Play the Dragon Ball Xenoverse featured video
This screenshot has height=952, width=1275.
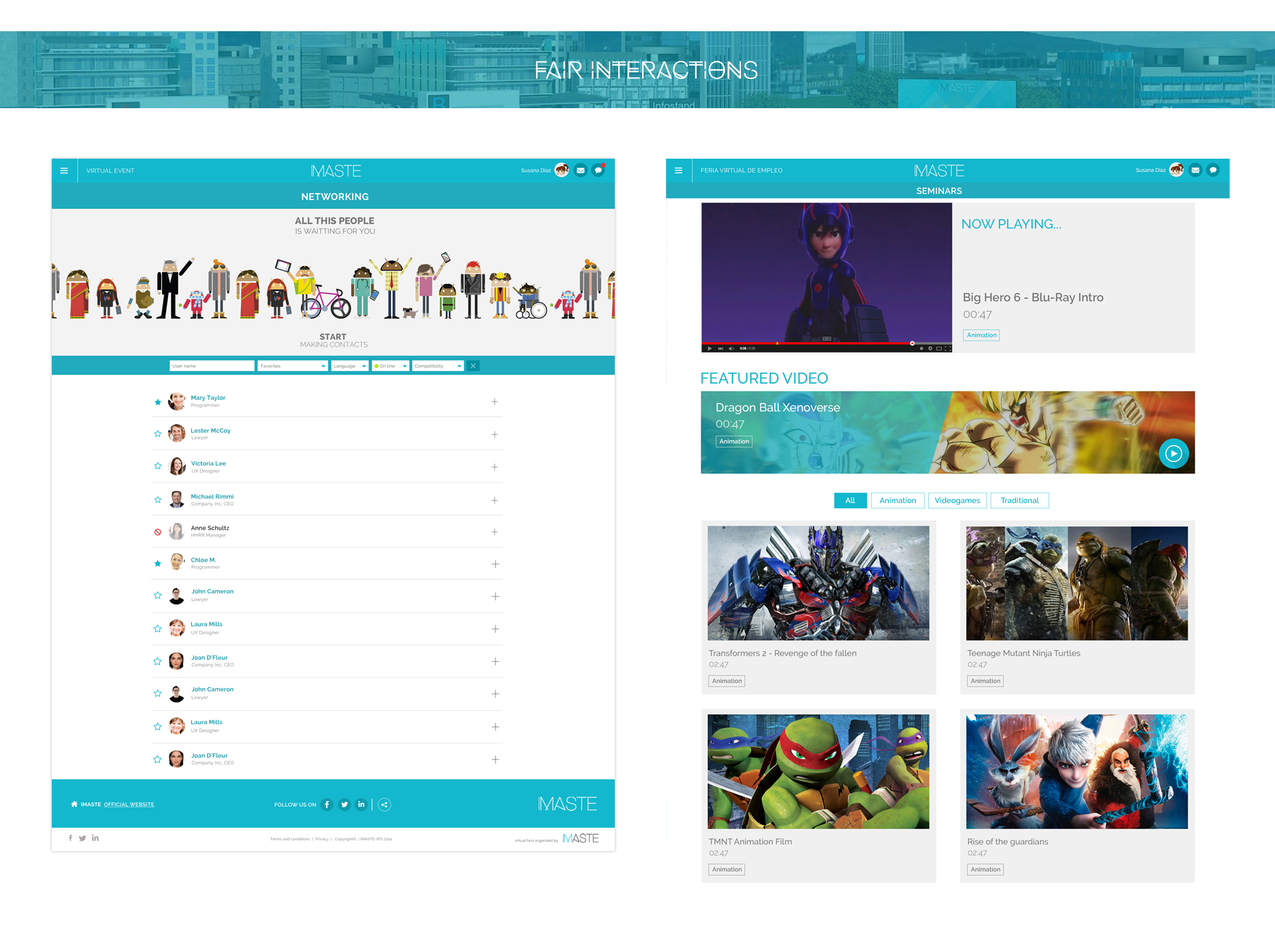click(1173, 454)
